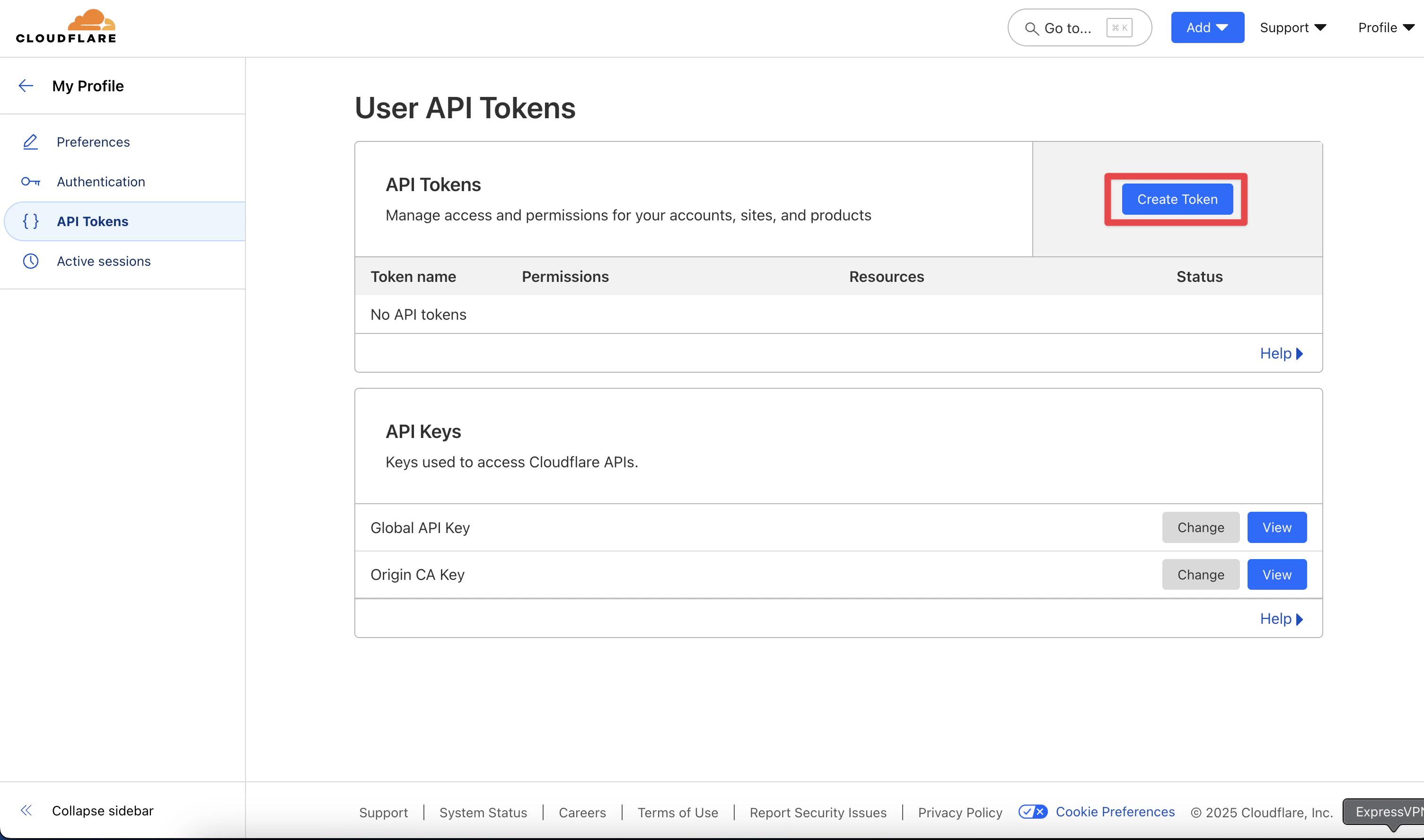Screen dimensions: 1424x840
Task: Click the search magnifier icon
Action: click(x=1032, y=28)
